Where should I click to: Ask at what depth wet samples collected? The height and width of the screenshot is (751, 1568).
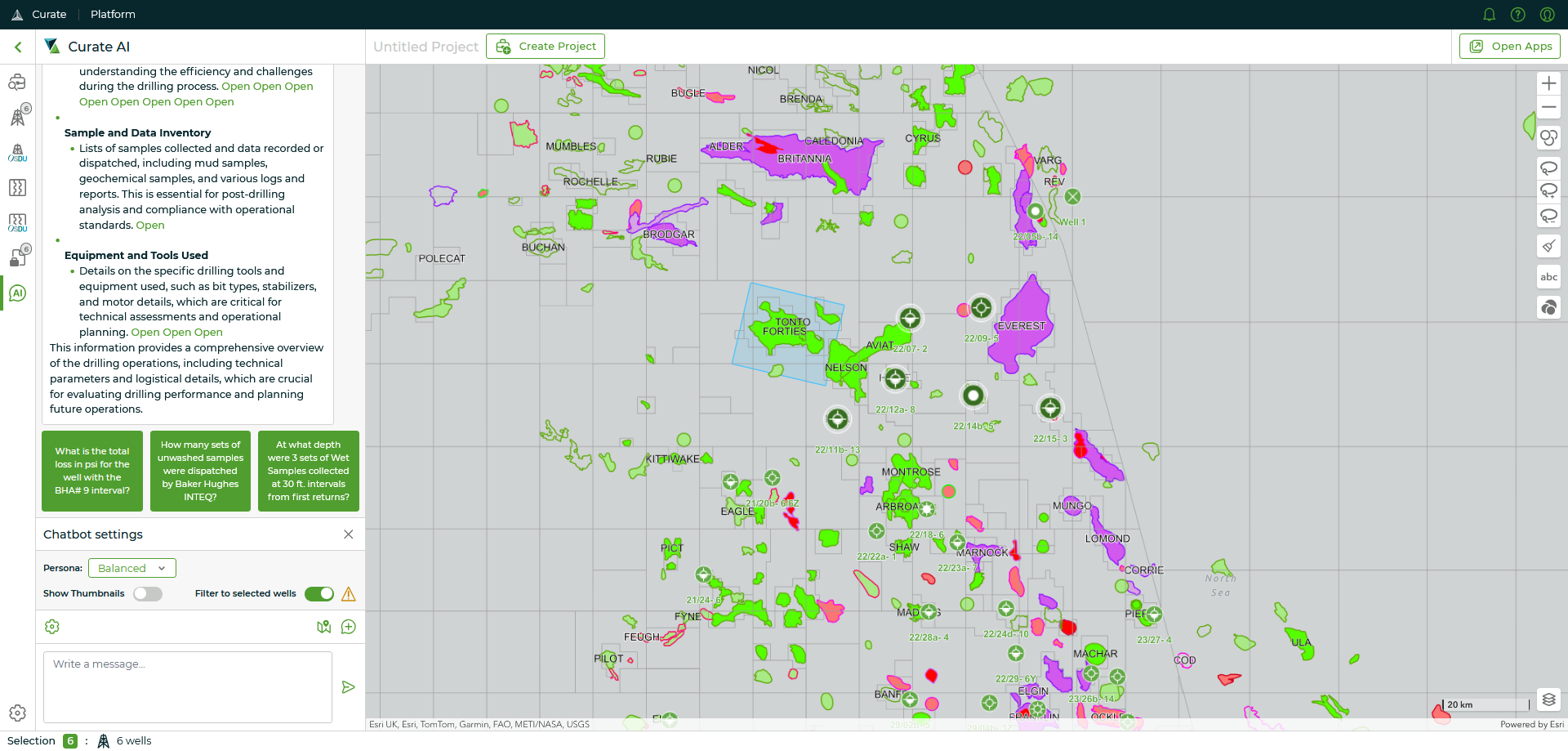(x=309, y=471)
